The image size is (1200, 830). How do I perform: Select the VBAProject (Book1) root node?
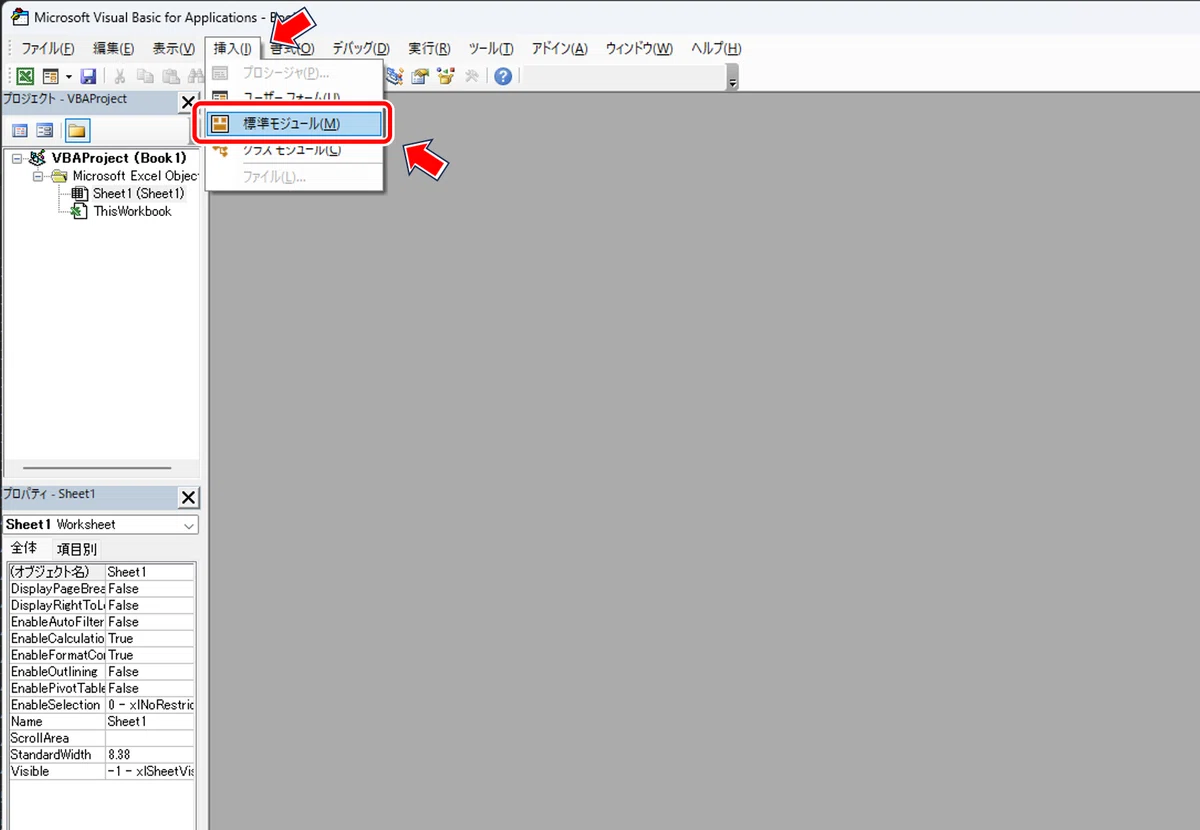pyautogui.click(x=118, y=158)
